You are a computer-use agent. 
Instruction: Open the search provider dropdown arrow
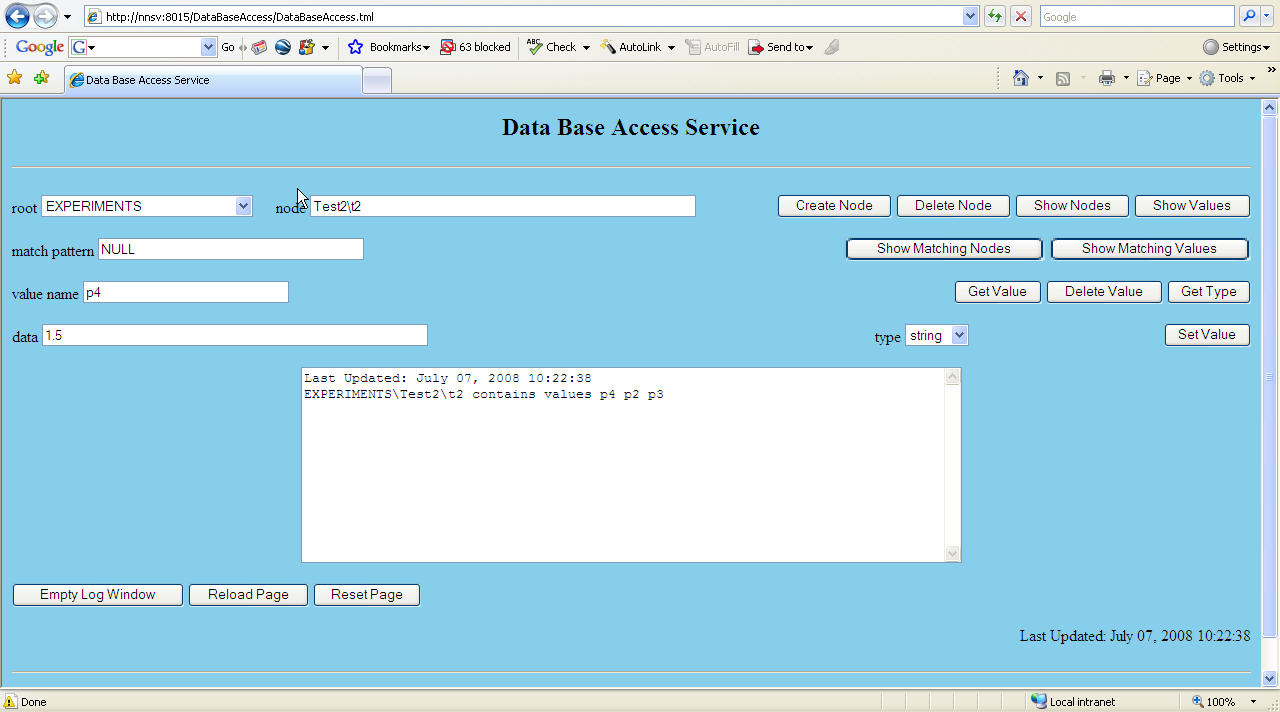click(1268, 17)
